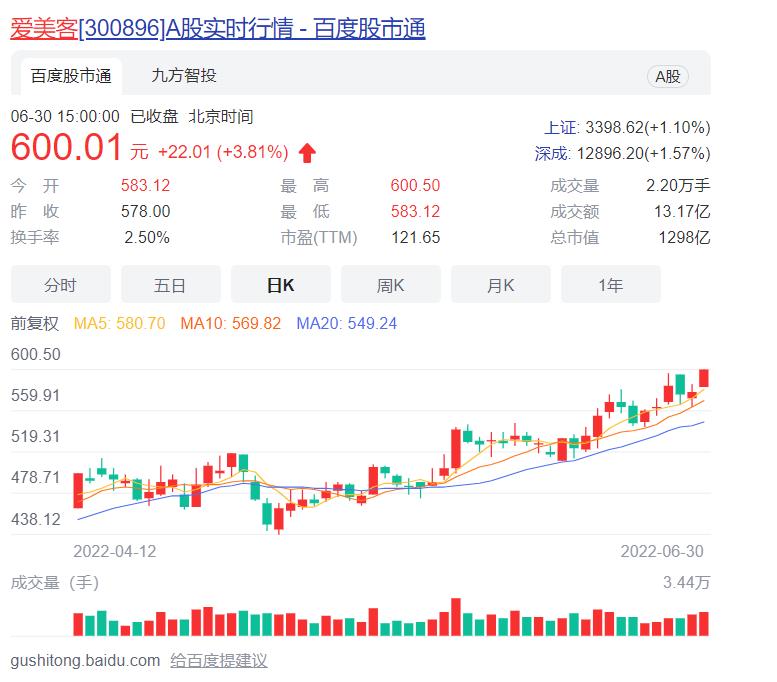The height and width of the screenshot is (682, 777).
Task: Open the 爱美客[300896]A股实时行情 title link
Action: [218, 28]
